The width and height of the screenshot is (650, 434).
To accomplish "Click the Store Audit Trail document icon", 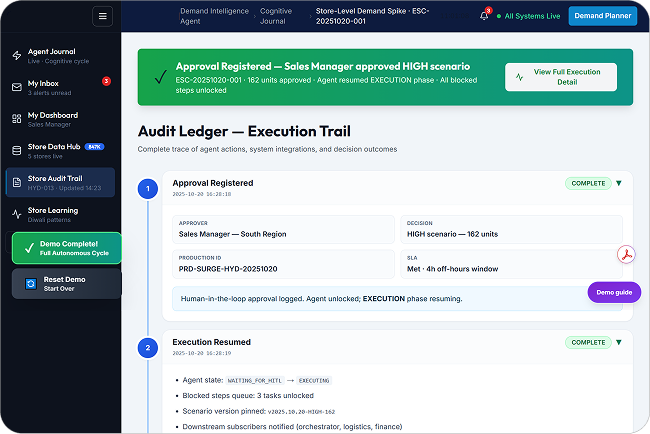I will pyautogui.click(x=17, y=182).
